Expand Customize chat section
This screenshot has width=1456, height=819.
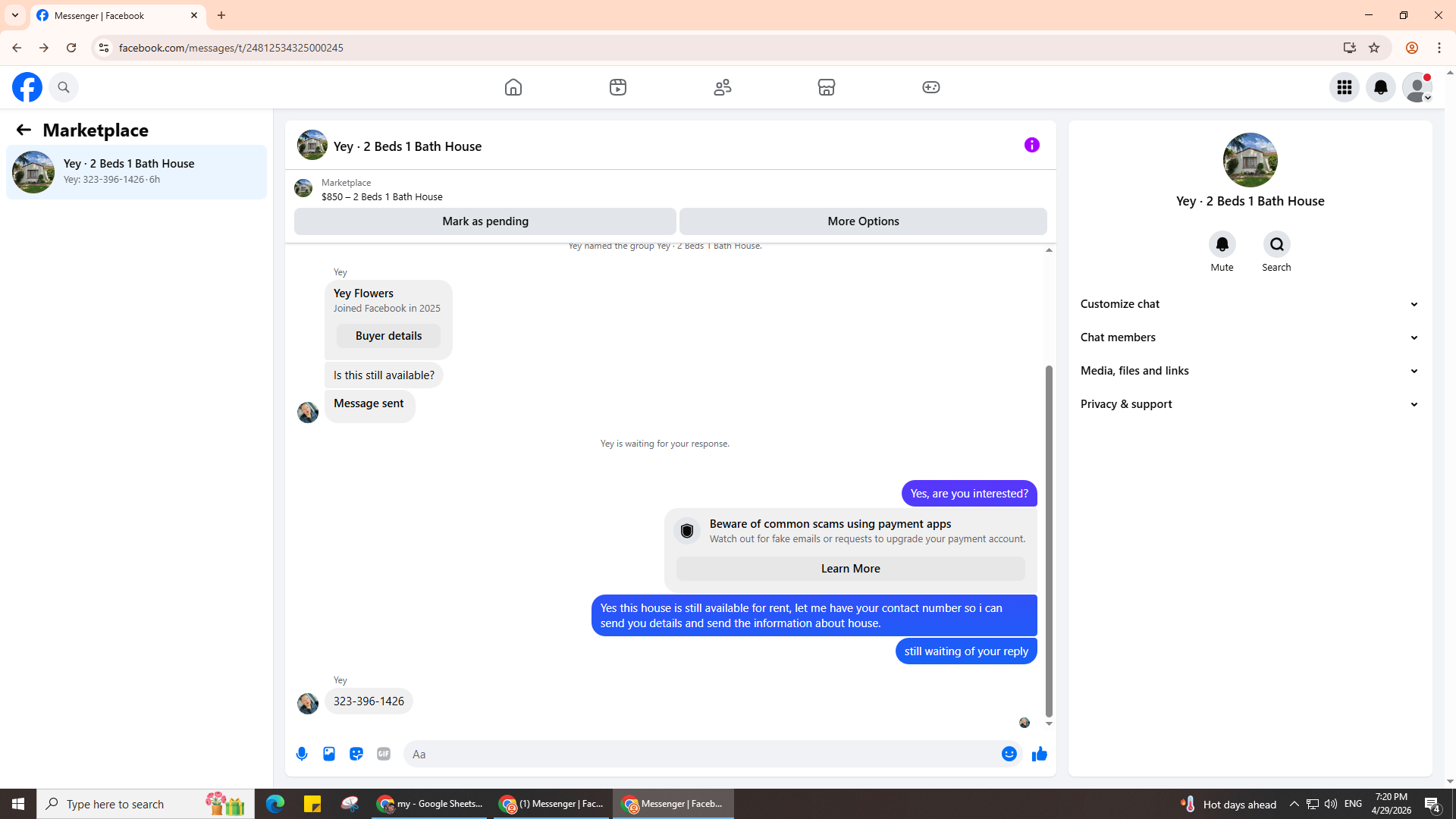[x=1249, y=304]
